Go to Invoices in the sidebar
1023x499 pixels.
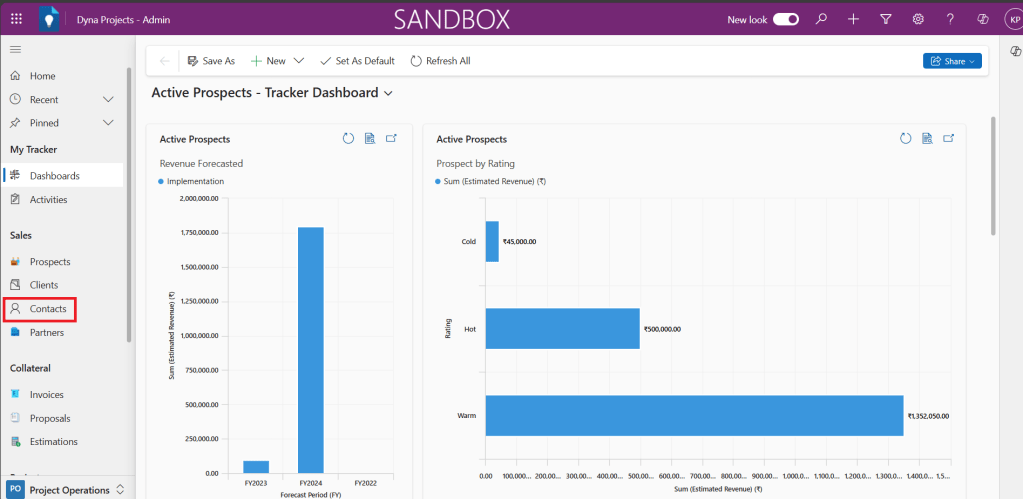(46, 395)
